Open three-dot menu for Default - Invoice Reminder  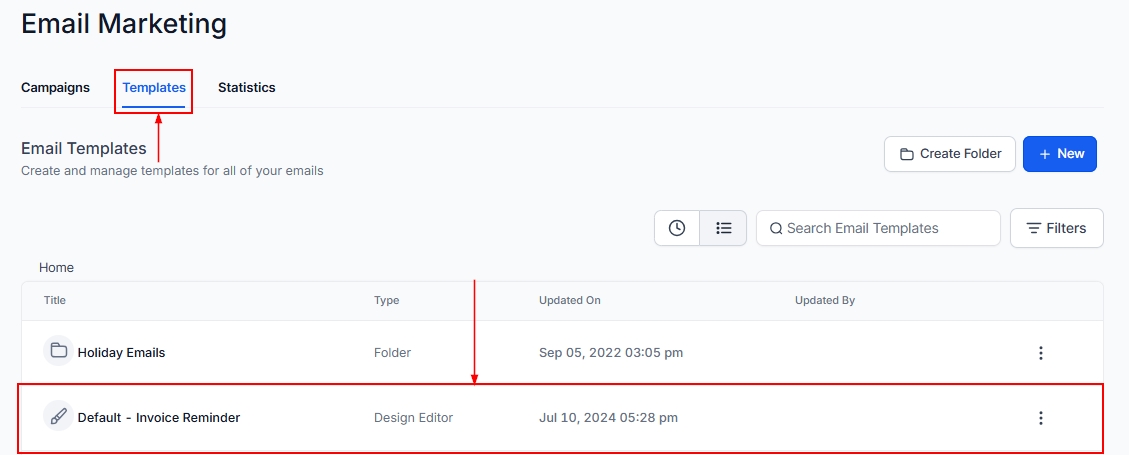click(1040, 418)
